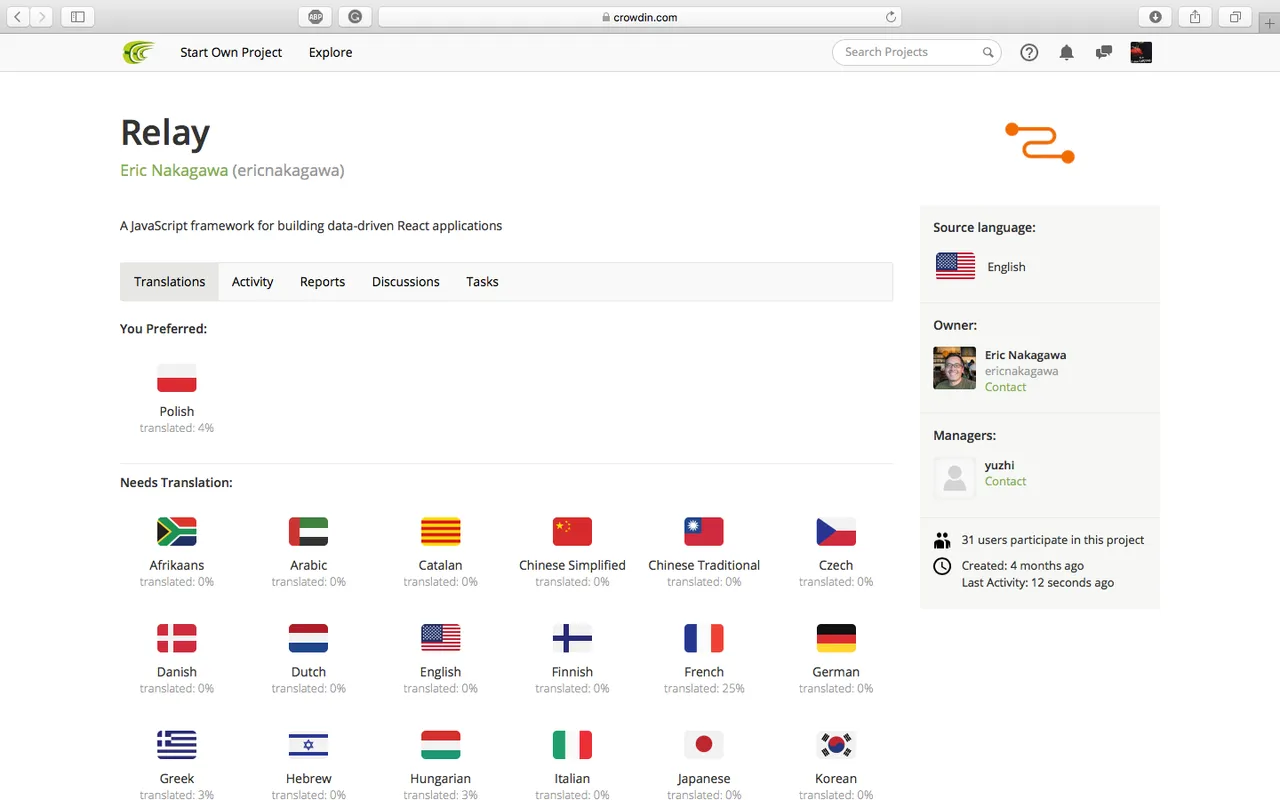Select the Finnish flag icon

[572, 638]
